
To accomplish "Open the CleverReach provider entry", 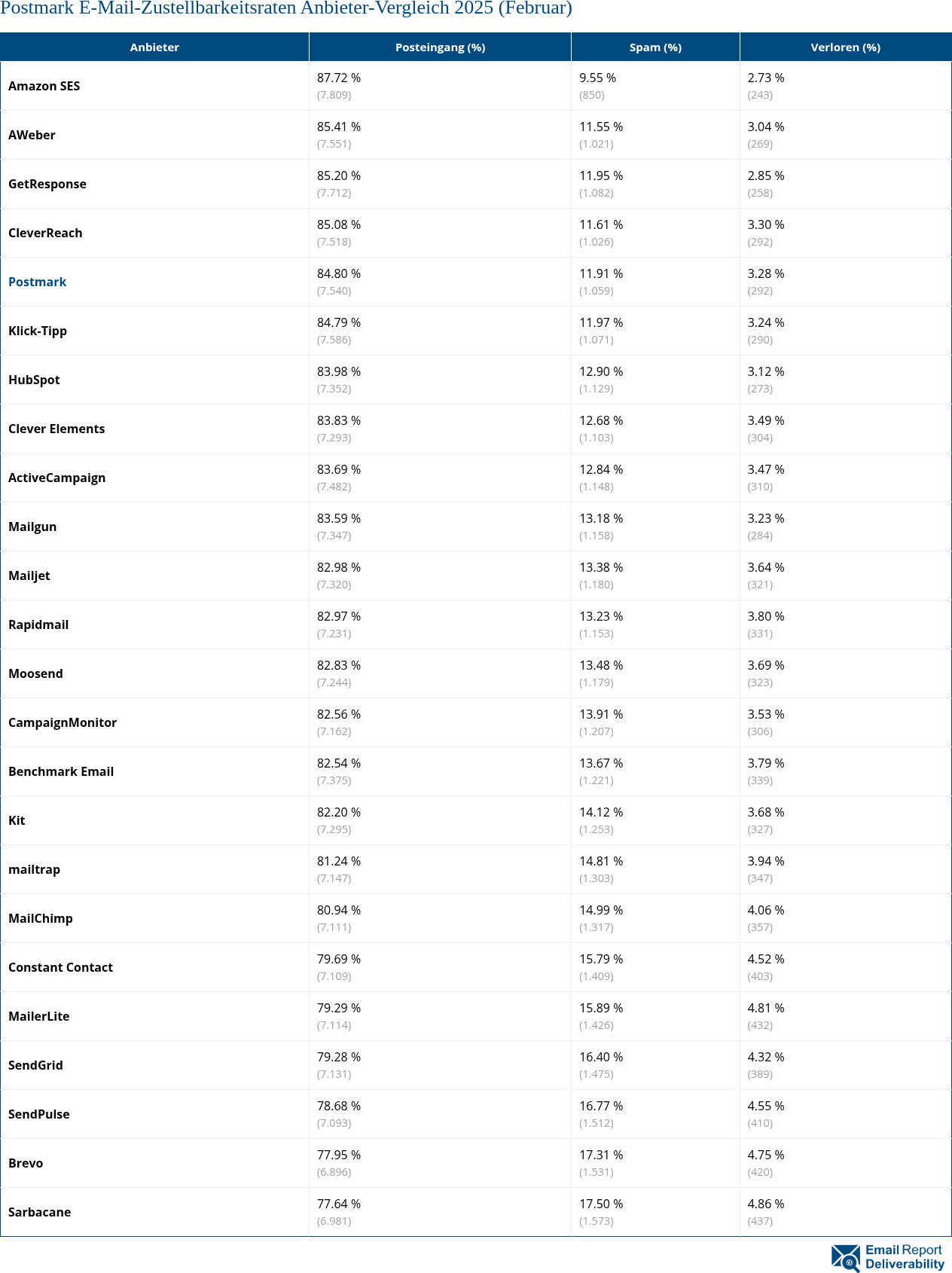I will 45,233.
